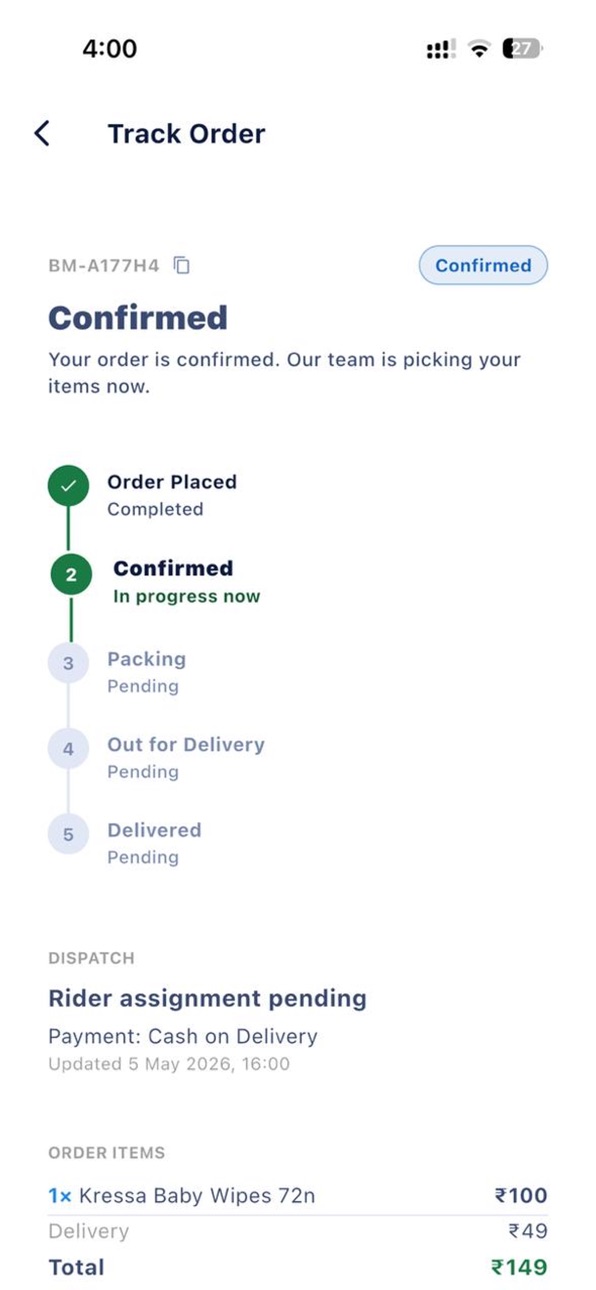This screenshot has height=1290, width=596.
Task: Tap the step 4 circle icon
Action: (x=68, y=748)
